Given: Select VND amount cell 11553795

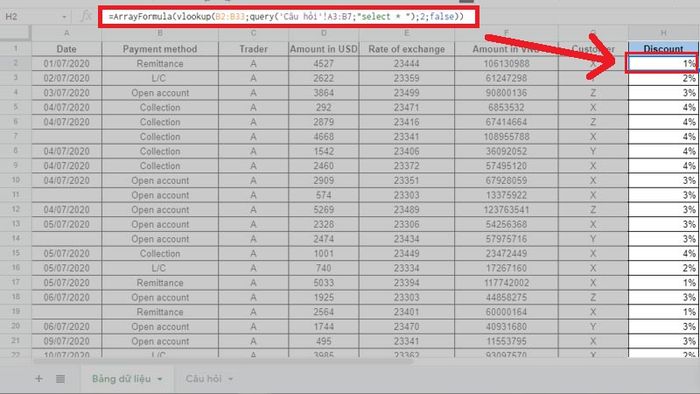Looking at the screenshot, I should coord(506,341).
